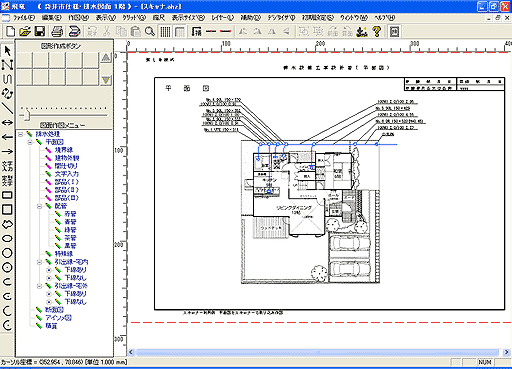The image size is (512, 369).
Task: Open the 作図 menu
Action: click(78, 18)
